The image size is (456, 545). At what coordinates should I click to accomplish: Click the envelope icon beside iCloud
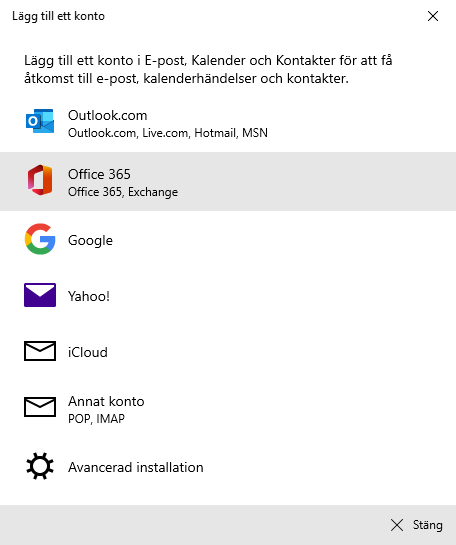click(x=40, y=351)
